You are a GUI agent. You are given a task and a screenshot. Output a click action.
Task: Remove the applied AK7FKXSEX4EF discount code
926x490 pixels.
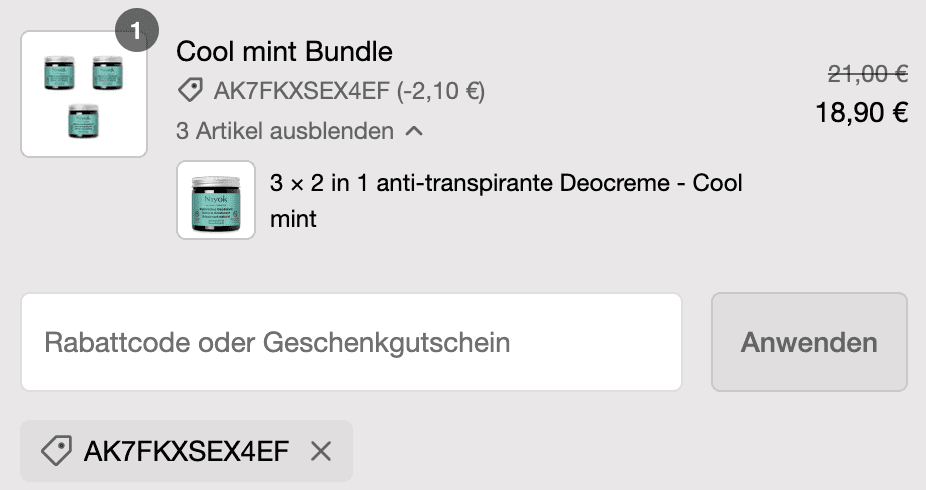tap(320, 452)
